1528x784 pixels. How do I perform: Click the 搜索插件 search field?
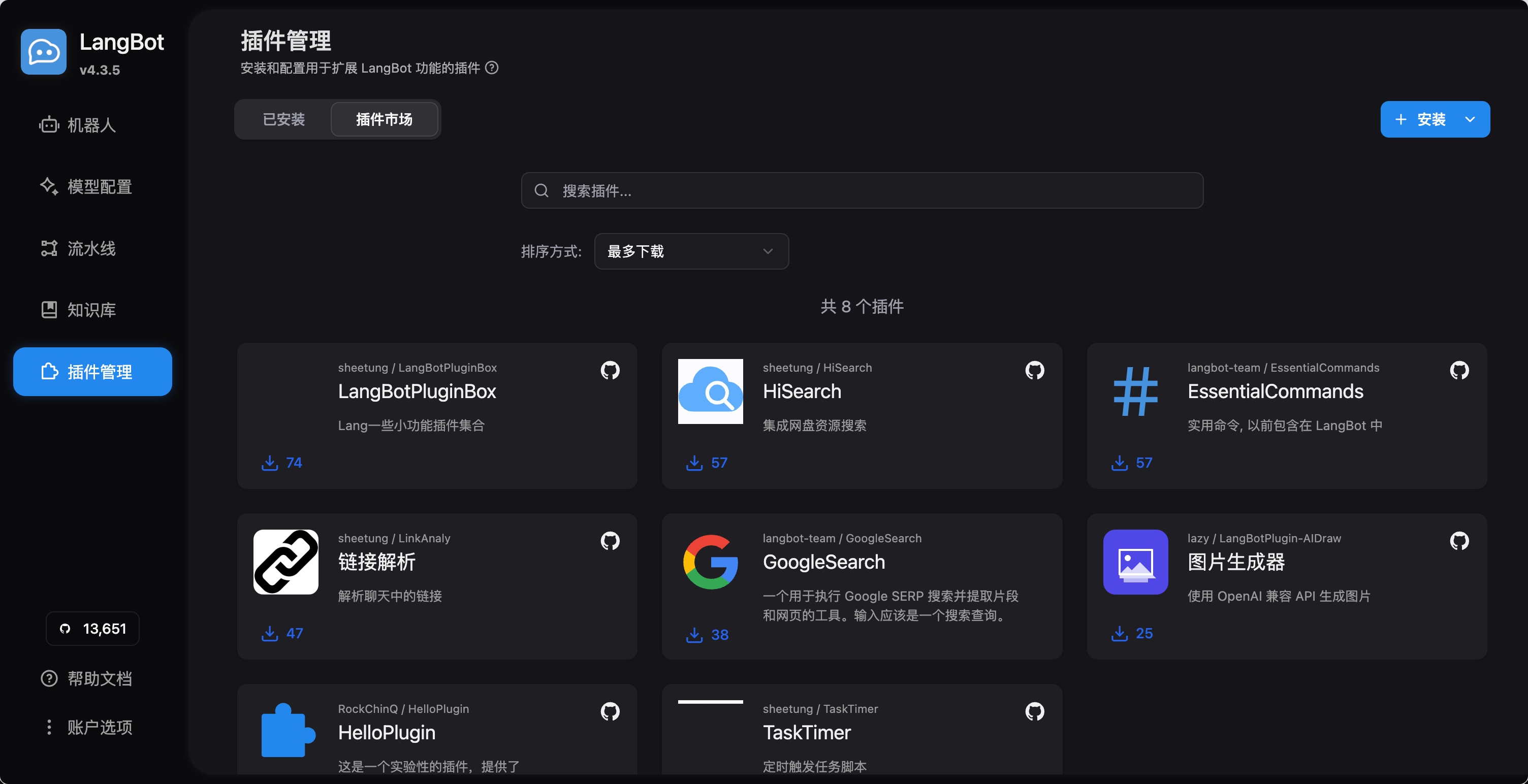862,190
